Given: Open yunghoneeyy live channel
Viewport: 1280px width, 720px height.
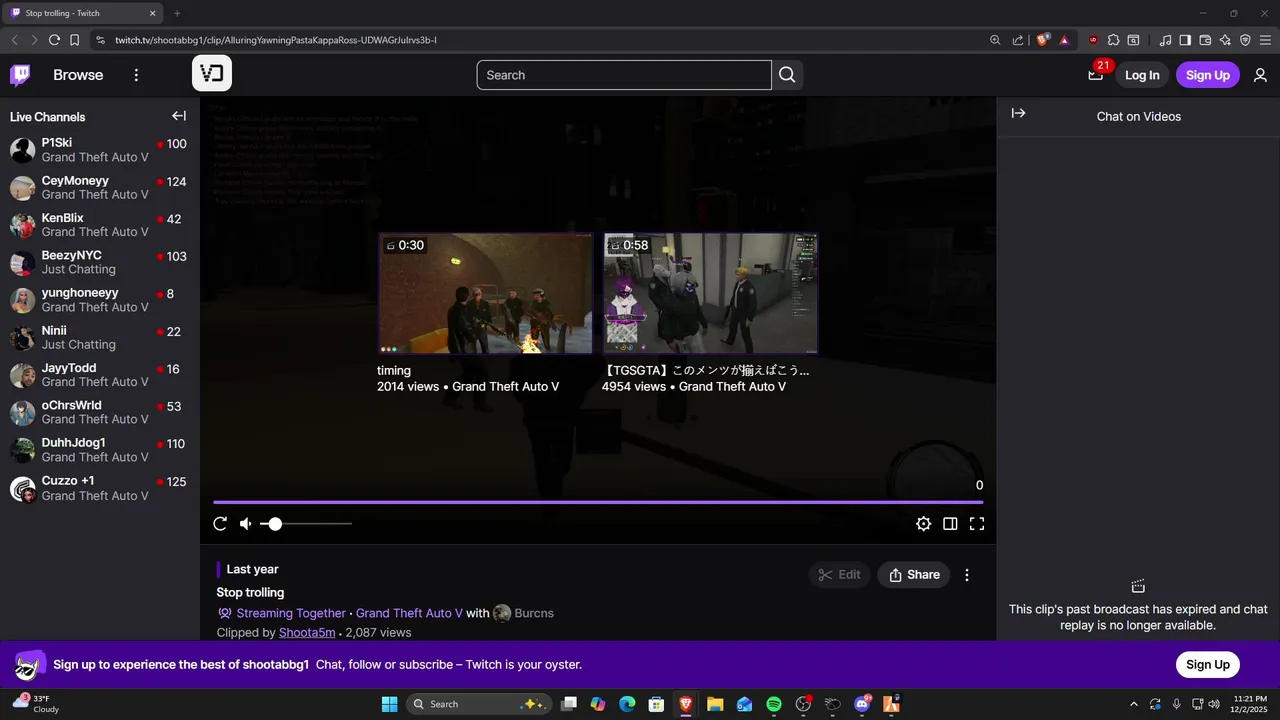Looking at the screenshot, I should (100, 300).
